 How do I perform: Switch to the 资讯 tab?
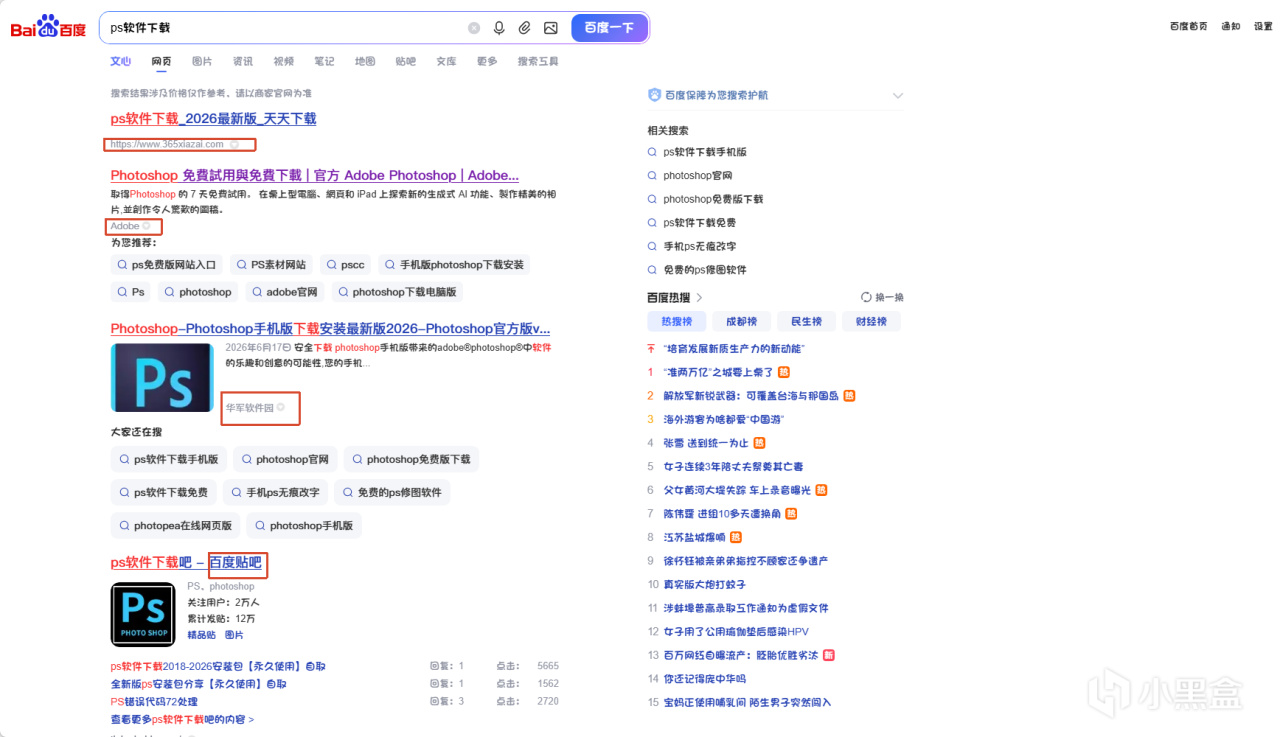pos(243,61)
